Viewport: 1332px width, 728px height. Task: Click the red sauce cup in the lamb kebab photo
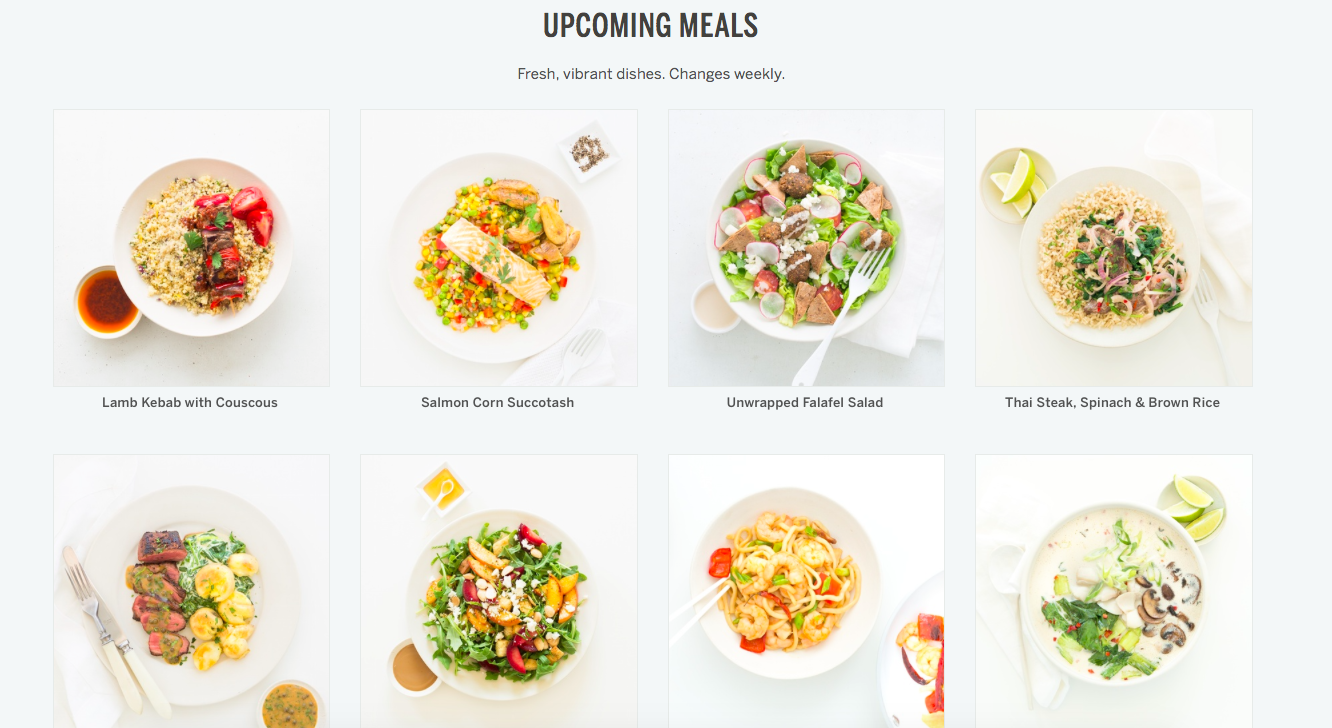coord(107,301)
